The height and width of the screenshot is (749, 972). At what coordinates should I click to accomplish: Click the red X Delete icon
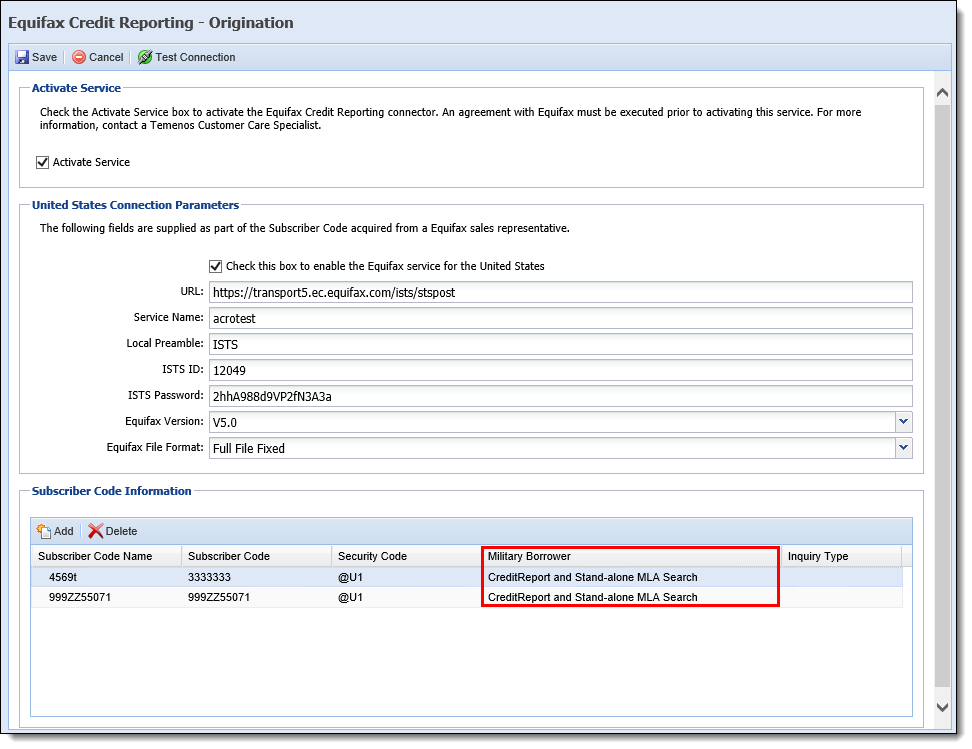point(95,531)
